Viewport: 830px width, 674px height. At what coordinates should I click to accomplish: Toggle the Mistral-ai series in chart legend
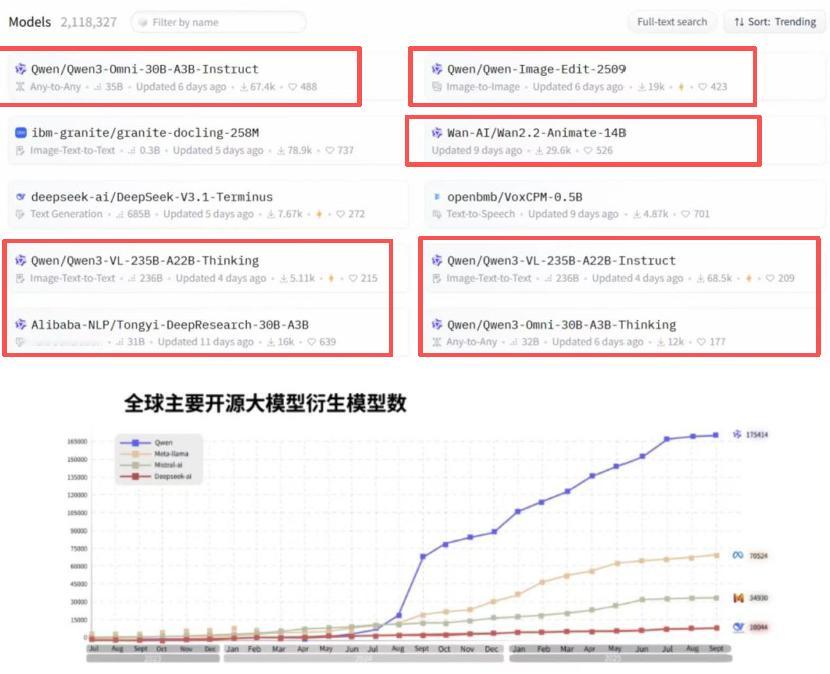click(x=151, y=465)
